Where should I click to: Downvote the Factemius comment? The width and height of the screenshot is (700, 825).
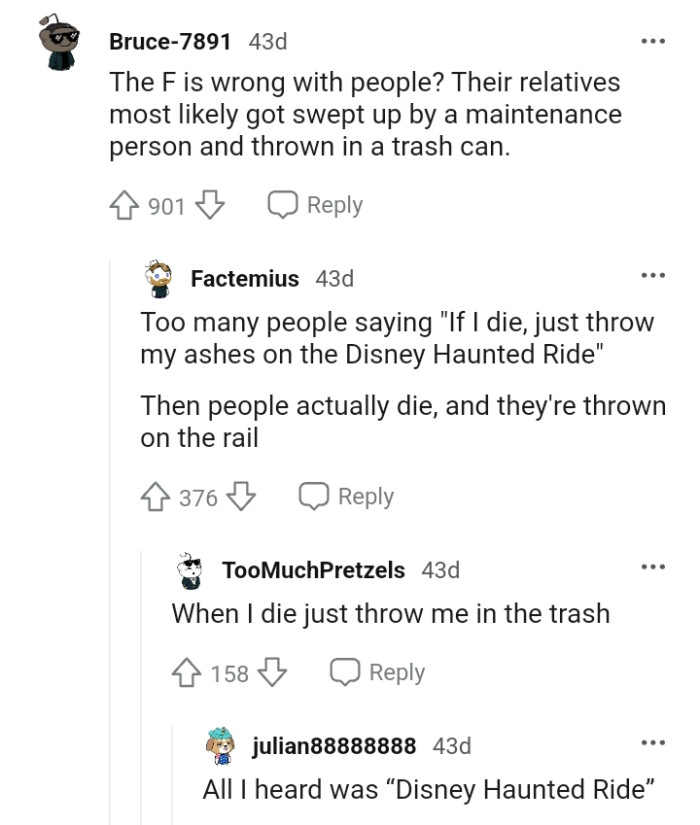(239, 497)
